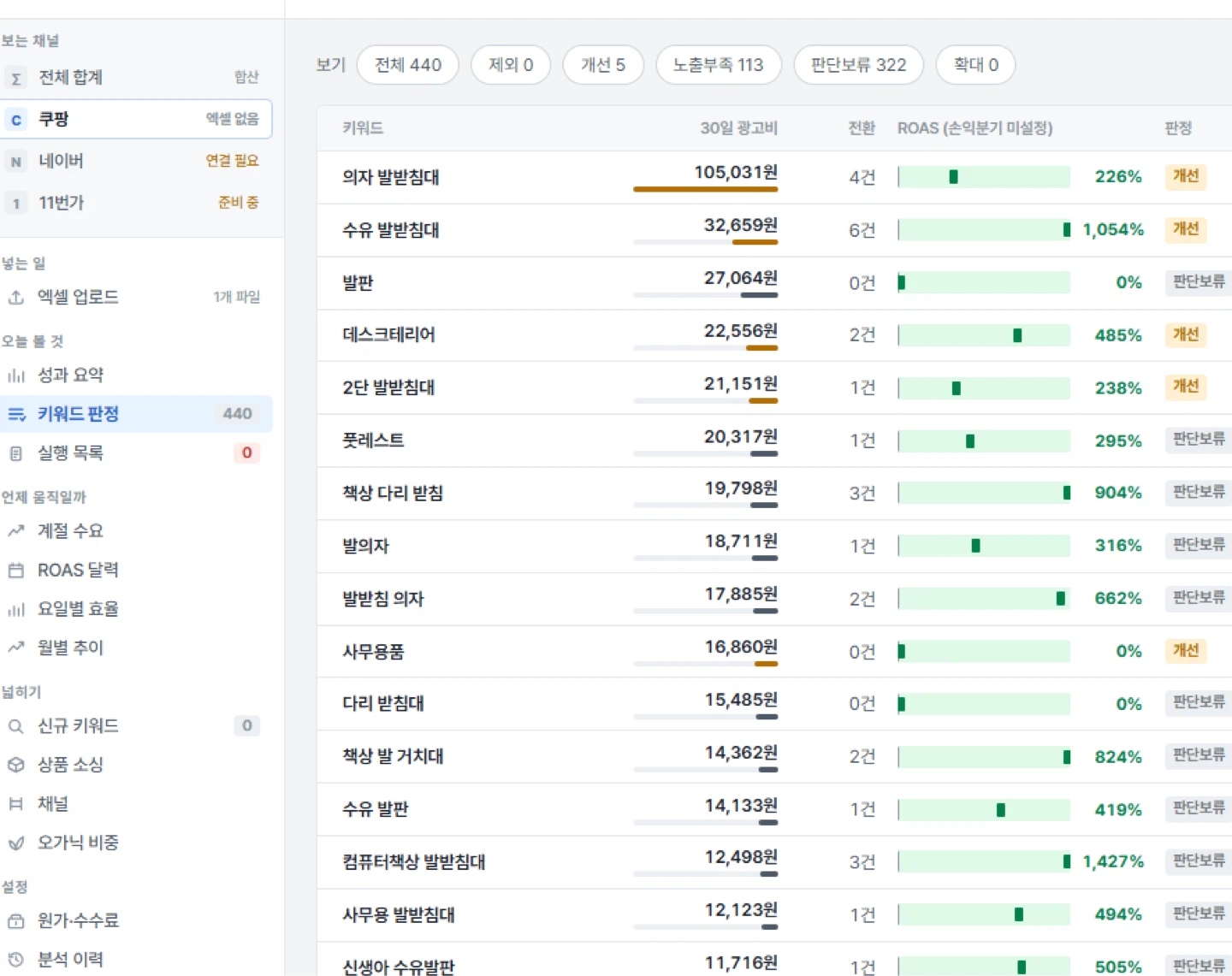Click the upload icon beside 엑셀 업로드
Screen dimensions: 1232x976
tap(15, 298)
